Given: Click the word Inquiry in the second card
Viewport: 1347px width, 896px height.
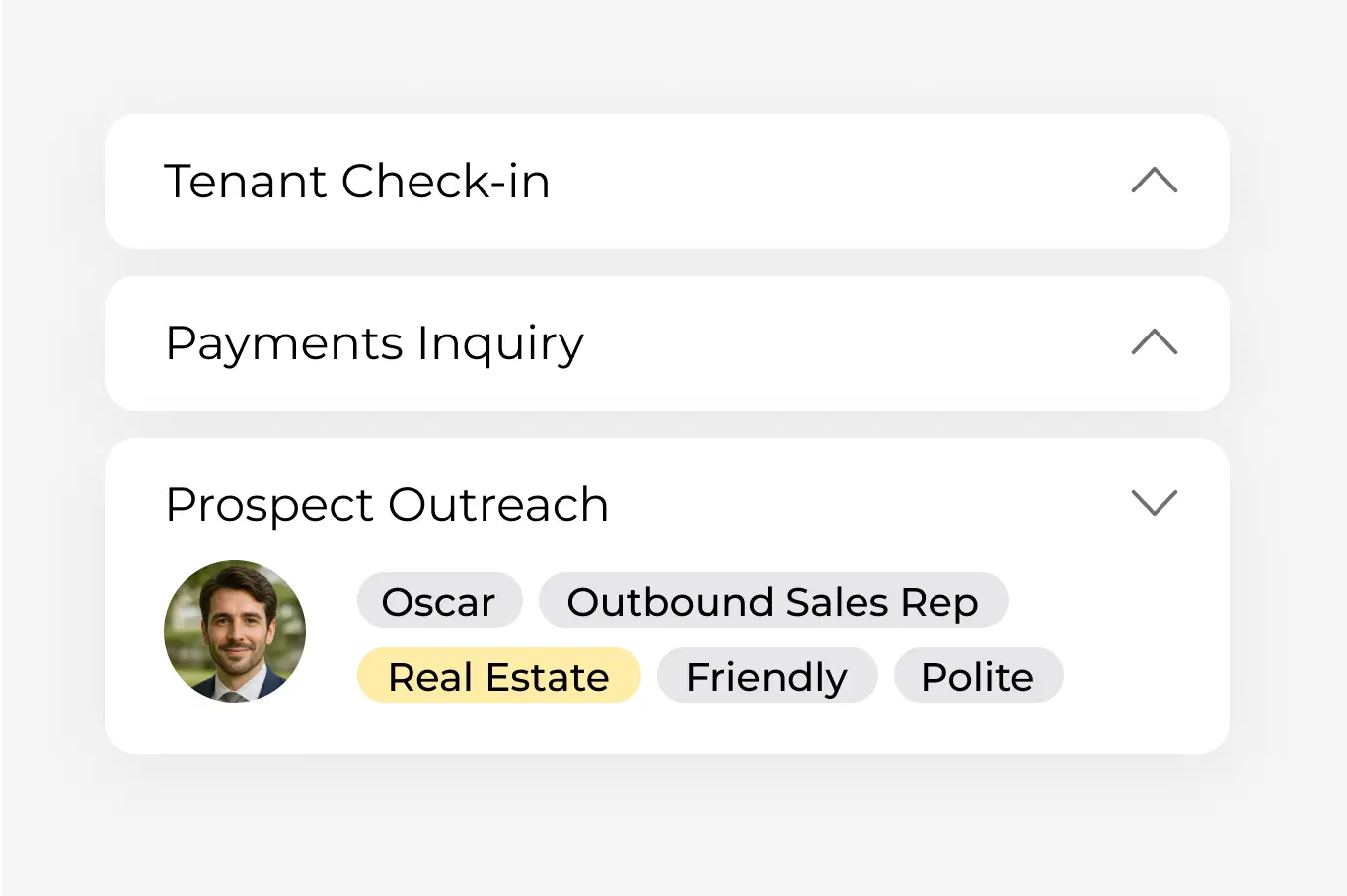Looking at the screenshot, I should (x=500, y=343).
